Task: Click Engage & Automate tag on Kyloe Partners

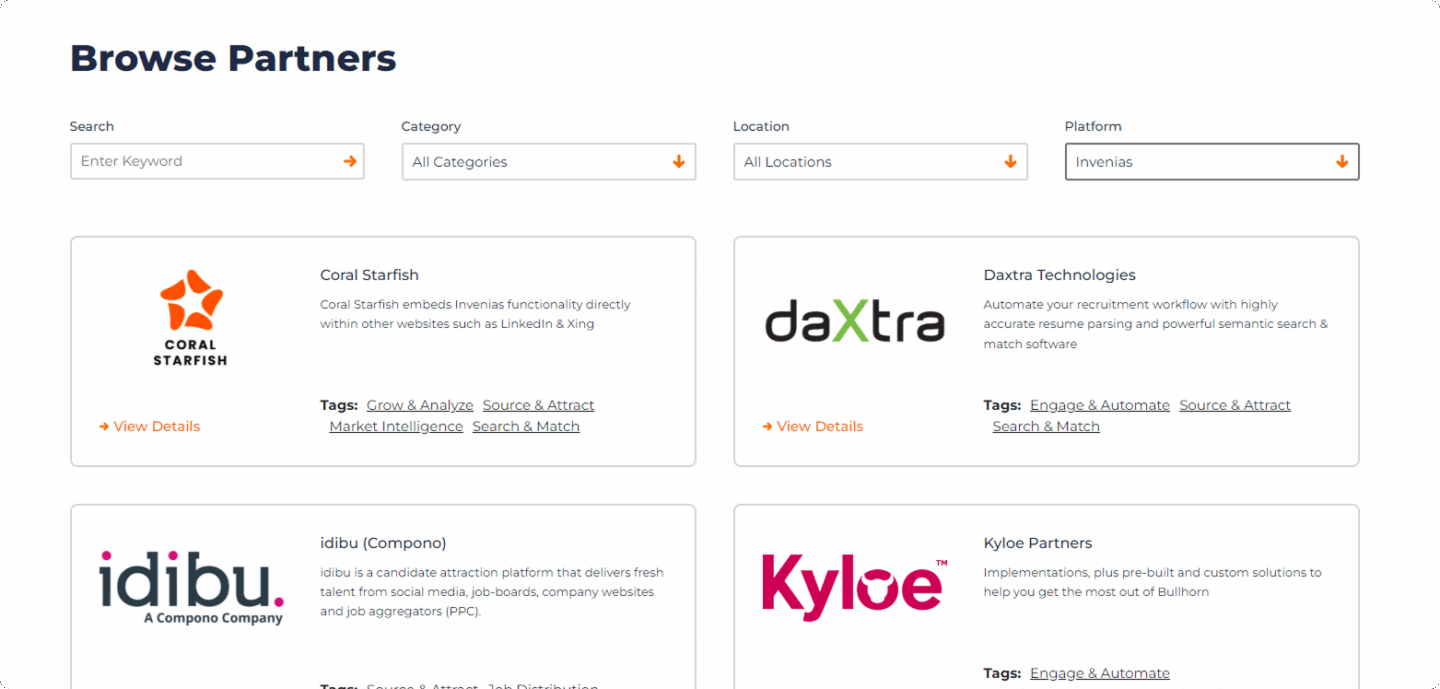Action: point(1100,673)
